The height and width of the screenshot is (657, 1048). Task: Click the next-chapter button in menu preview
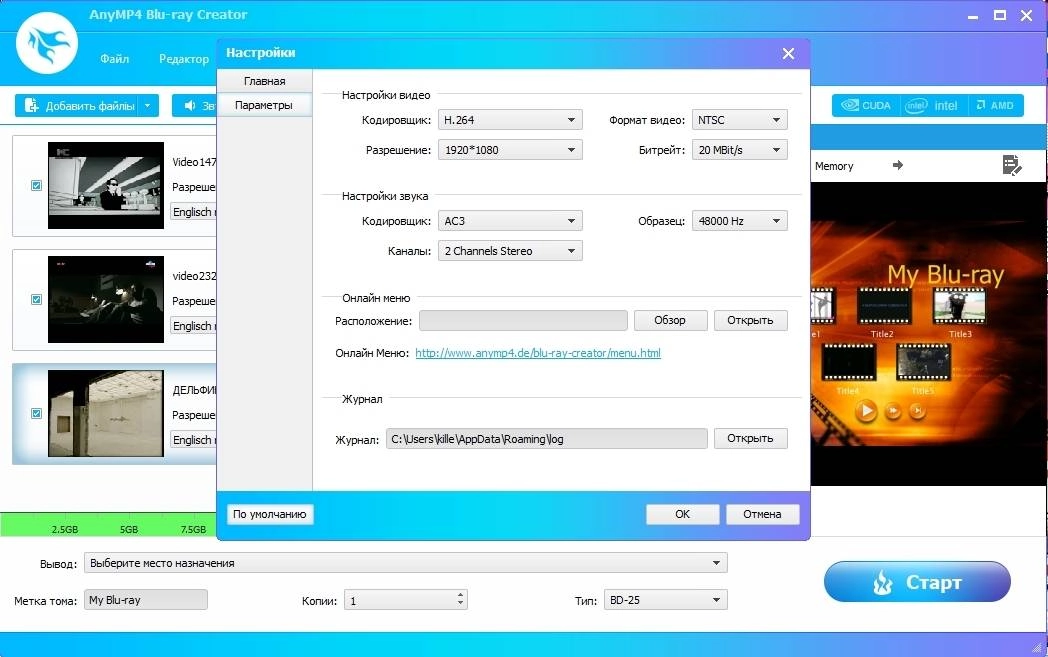pos(893,410)
